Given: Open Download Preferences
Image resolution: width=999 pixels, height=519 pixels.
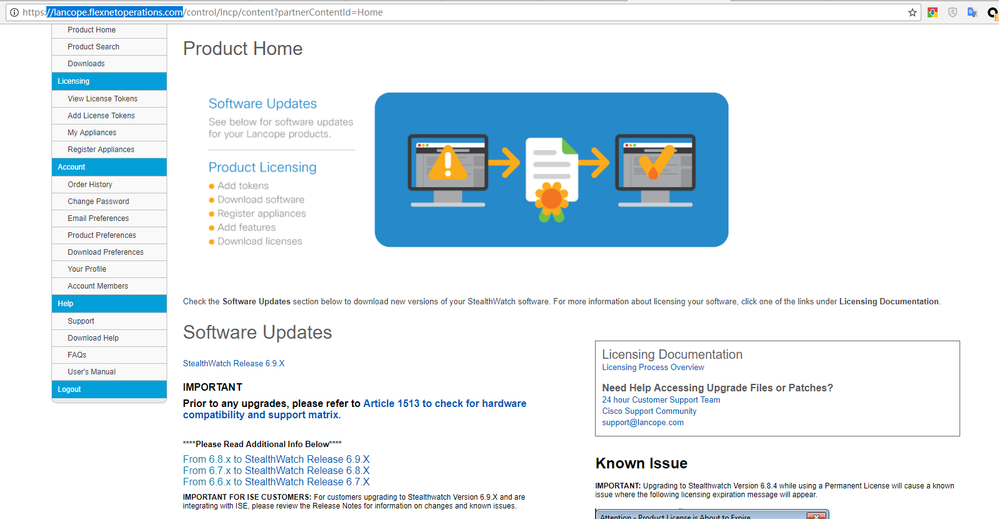Looking at the screenshot, I should pos(109,252).
